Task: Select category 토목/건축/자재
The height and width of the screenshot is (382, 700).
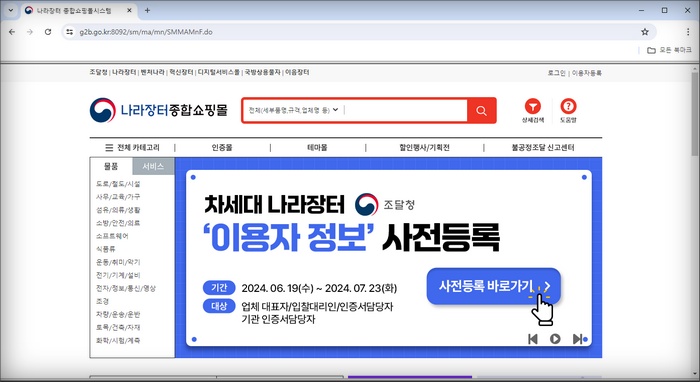Action: click(x=118, y=327)
